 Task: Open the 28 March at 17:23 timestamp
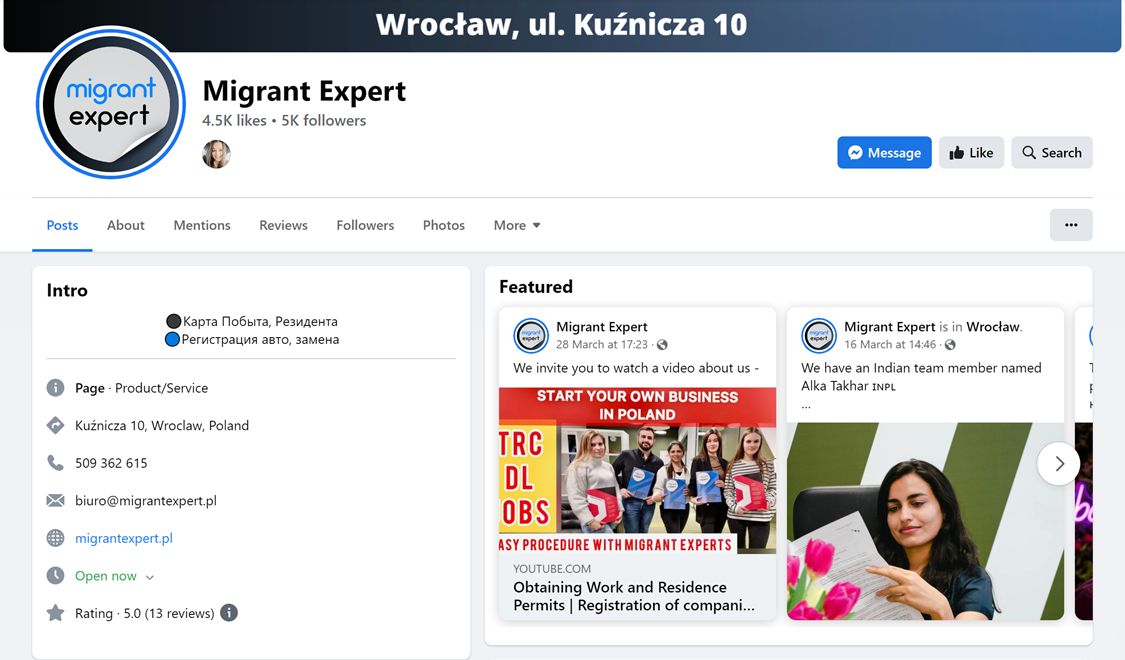pos(602,344)
